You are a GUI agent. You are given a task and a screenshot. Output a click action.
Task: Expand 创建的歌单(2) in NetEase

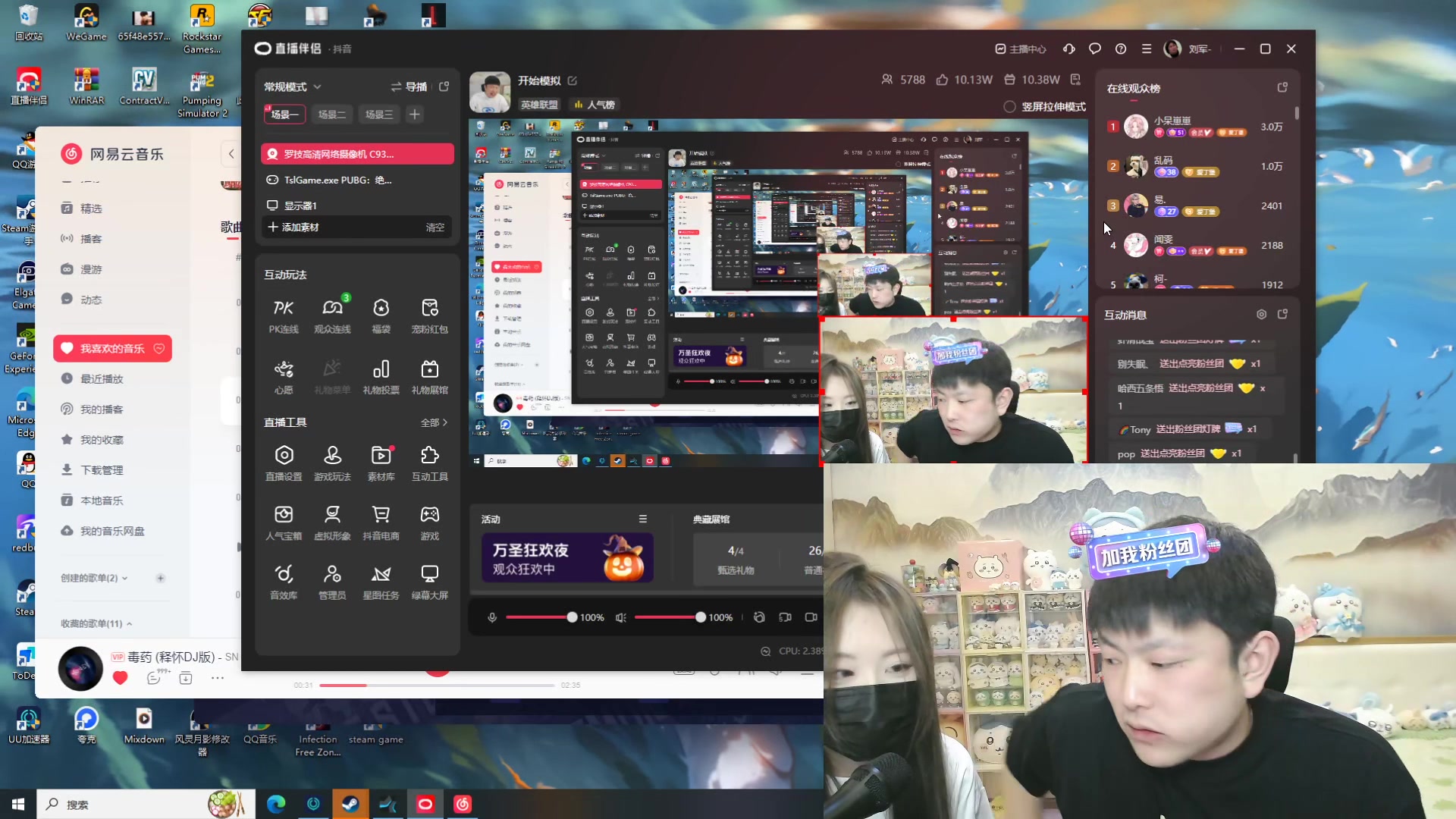click(94, 578)
